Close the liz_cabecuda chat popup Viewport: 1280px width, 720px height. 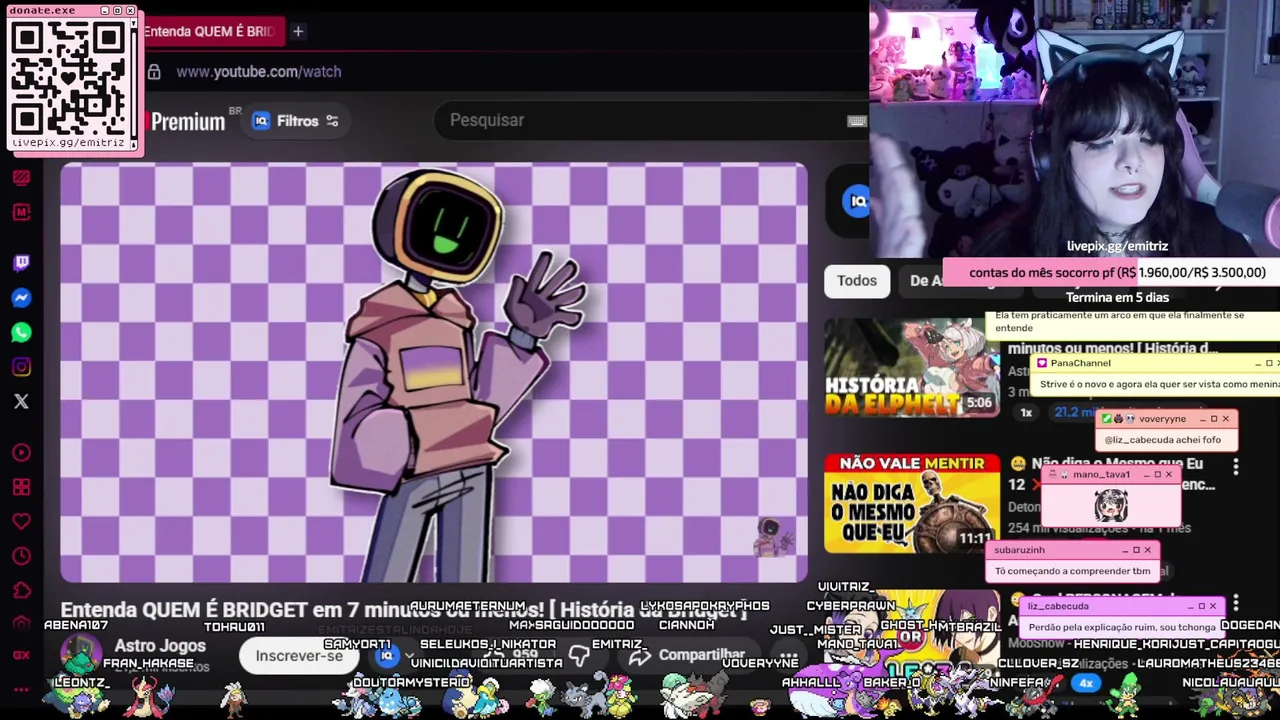(1213, 606)
